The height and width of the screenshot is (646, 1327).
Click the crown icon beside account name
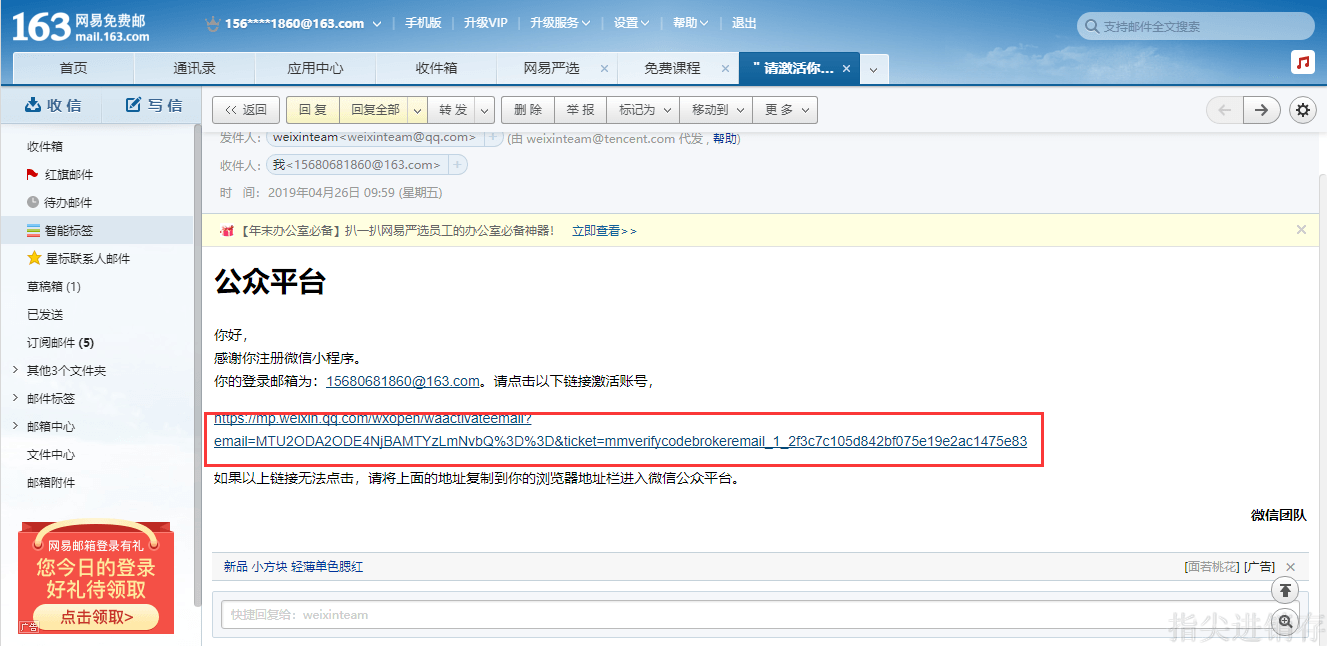(x=212, y=23)
